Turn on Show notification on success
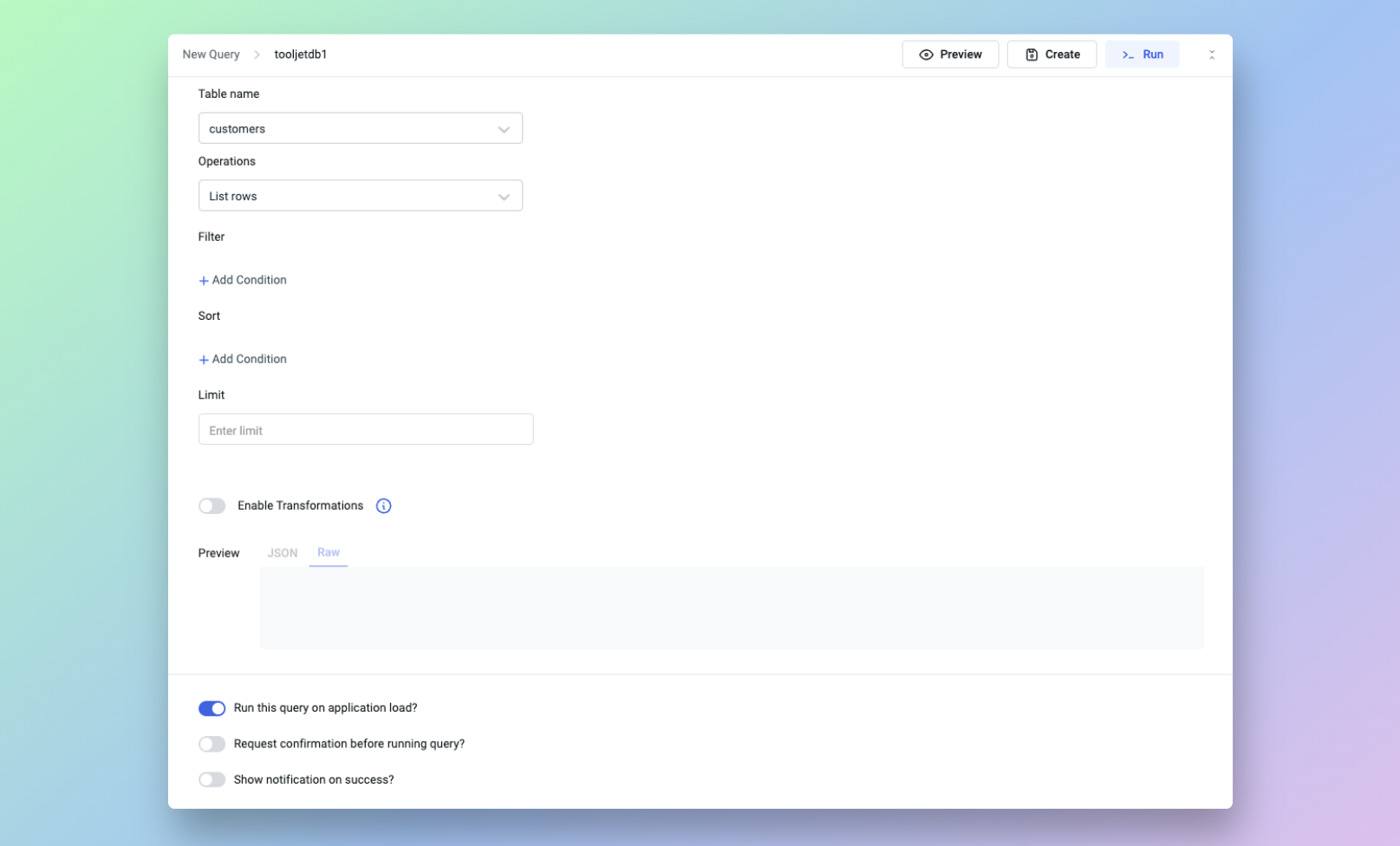The image size is (1400, 846). [212, 779]
